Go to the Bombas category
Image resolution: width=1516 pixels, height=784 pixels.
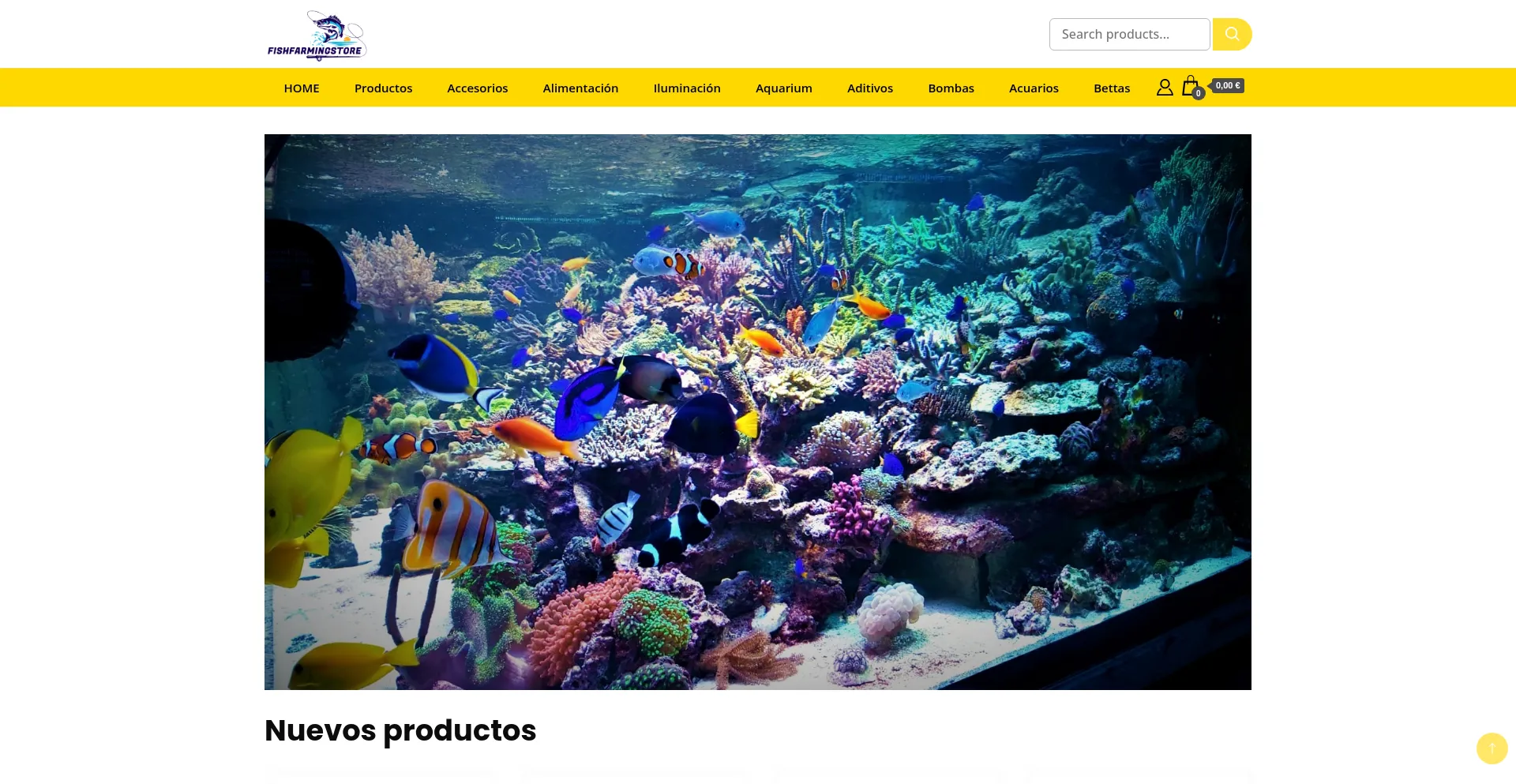[x=951, y=88]
